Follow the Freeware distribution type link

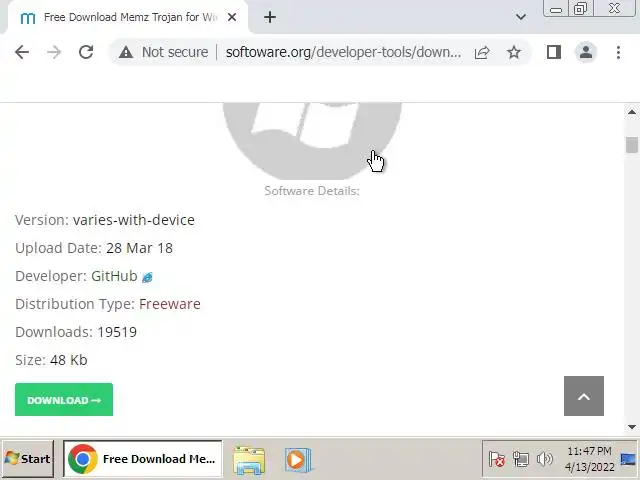click(x=170, y=304)
